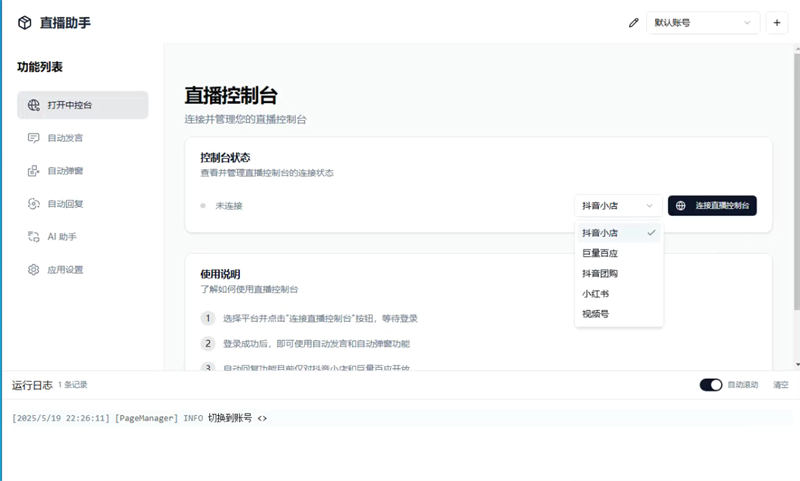The height and width of the screenshot is (481, 800).
Task: Click the globe icon beside 打开中控台
Action: (x=34, y=105)
